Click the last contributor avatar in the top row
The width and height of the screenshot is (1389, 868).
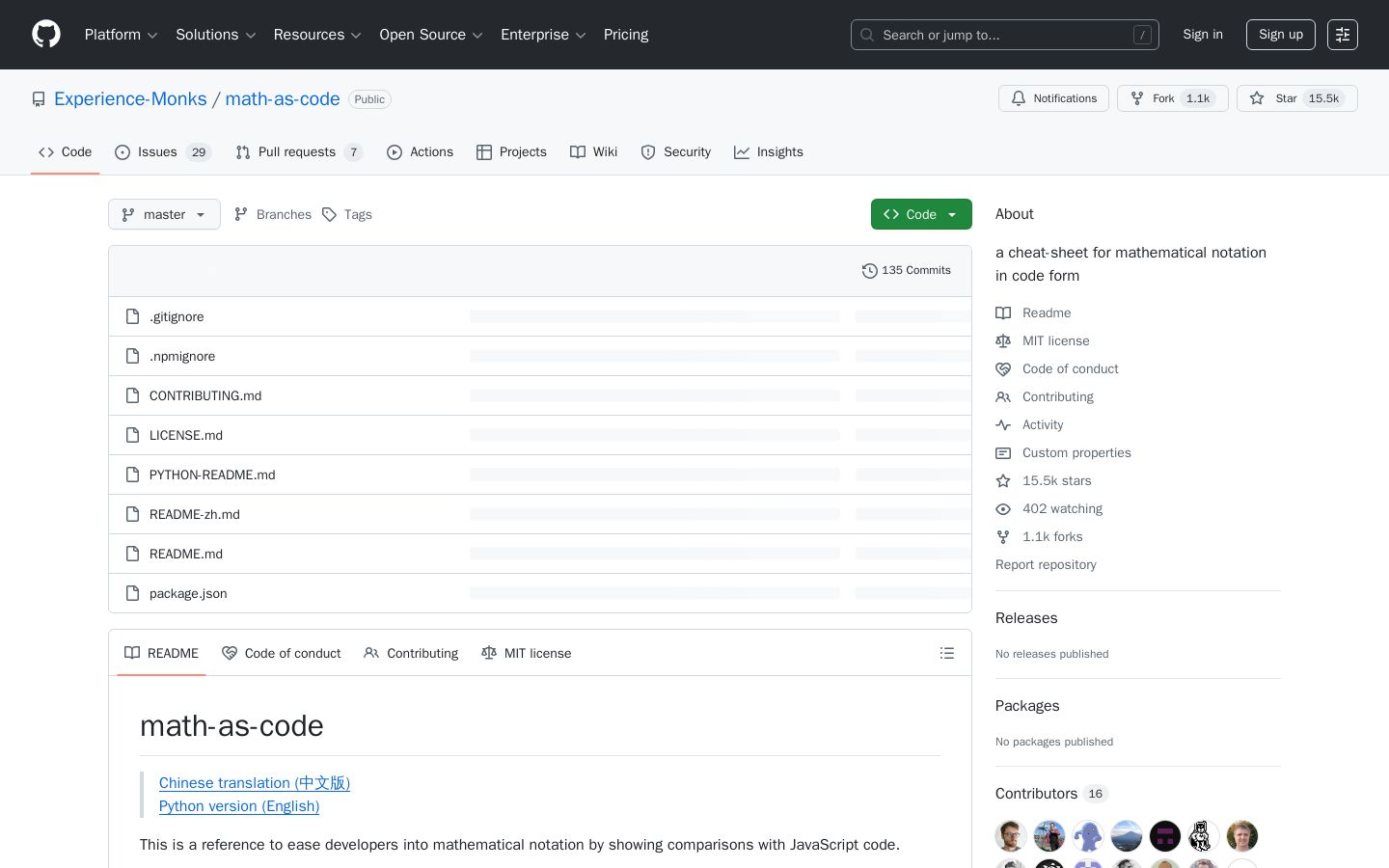point(1242,836)
